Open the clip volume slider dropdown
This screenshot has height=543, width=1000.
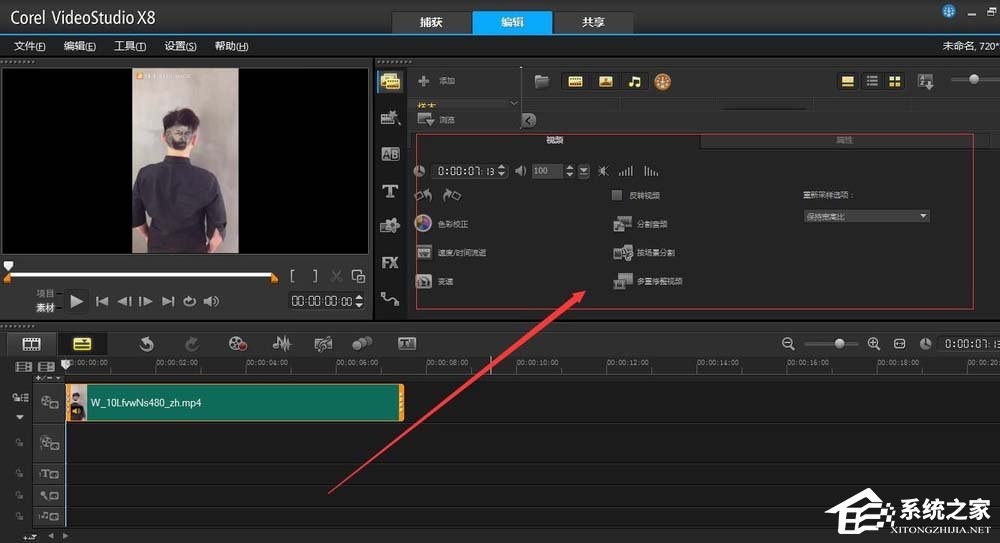[584, 171]
